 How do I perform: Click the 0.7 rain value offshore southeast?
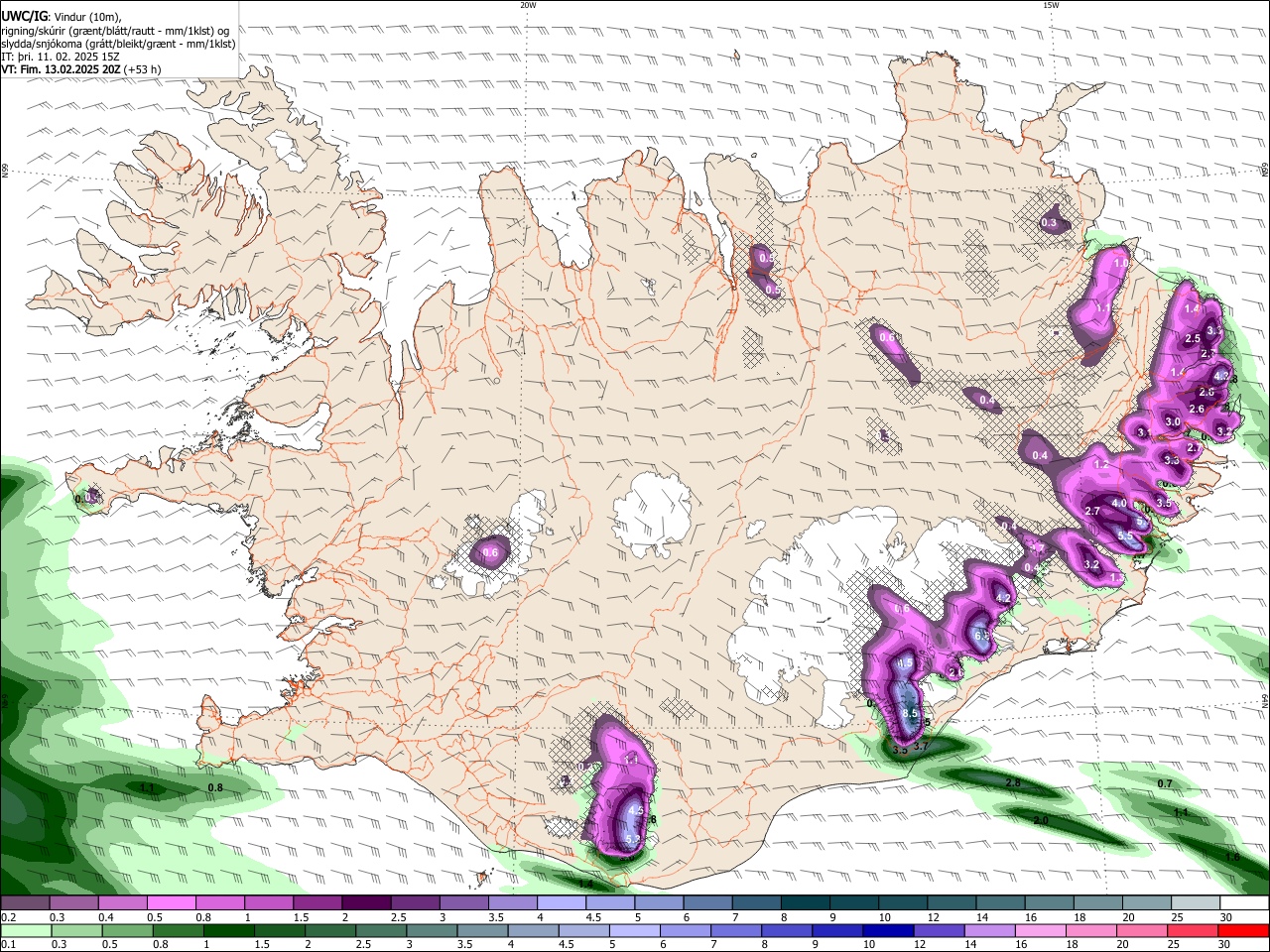(x=1165, y=783)
